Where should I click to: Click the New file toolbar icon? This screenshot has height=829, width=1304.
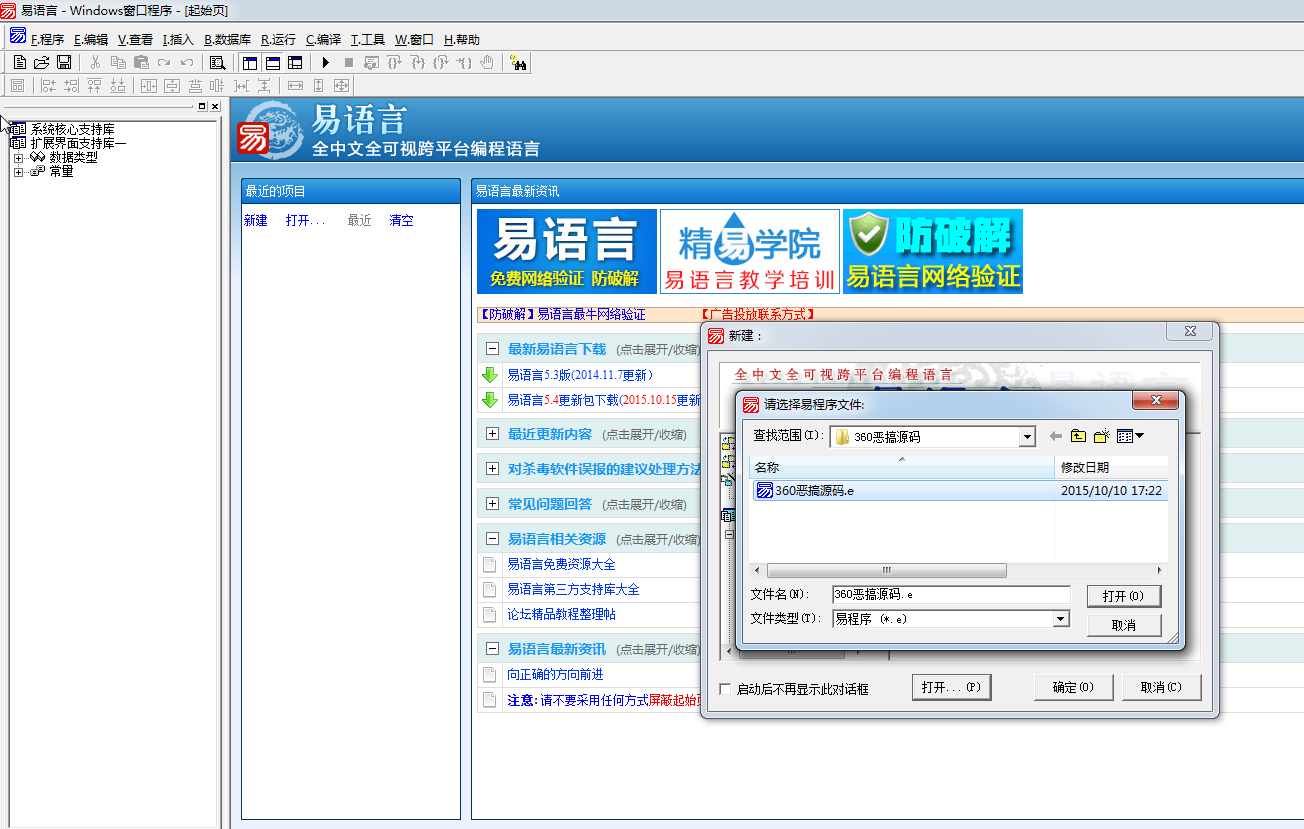(19, 62)
